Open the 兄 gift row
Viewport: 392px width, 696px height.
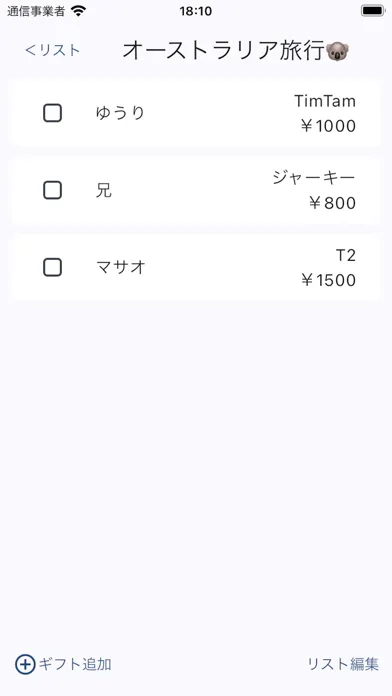point(195,190)
